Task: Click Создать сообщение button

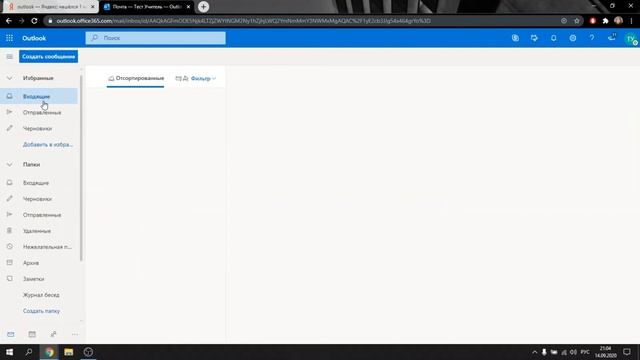Action: pyautogui.click(x=49, y=56)
